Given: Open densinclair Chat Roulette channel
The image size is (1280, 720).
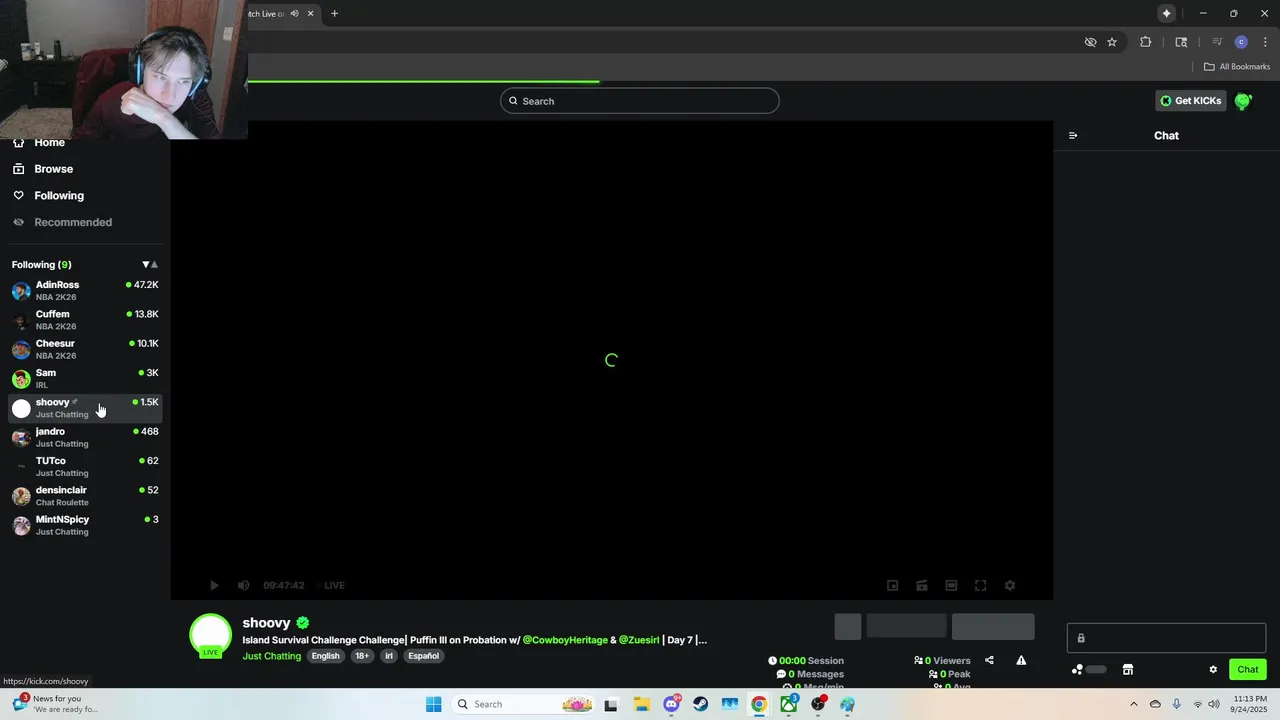Looking at the screenshot, I should (x=85, y=496).
